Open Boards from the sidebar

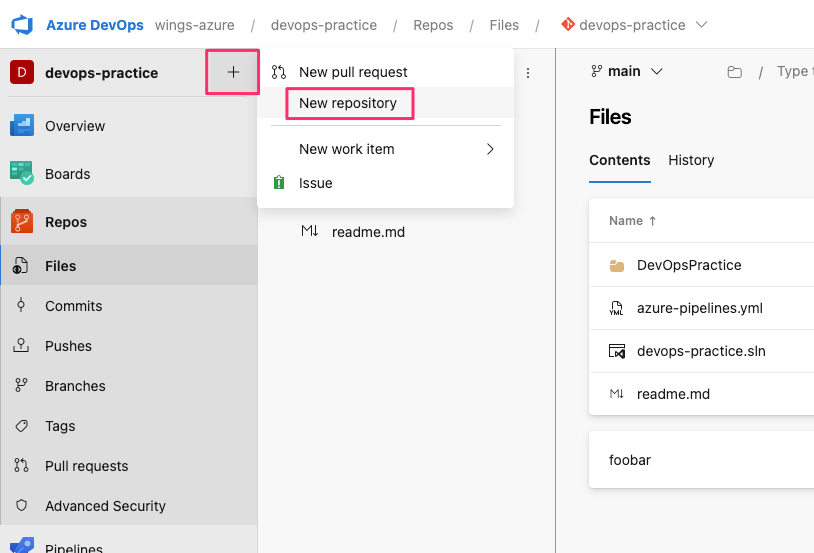pos(67,174)
